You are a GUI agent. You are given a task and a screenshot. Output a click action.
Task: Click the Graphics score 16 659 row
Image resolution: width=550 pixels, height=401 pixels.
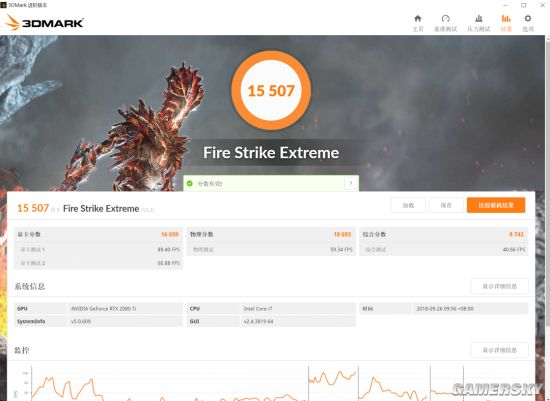coord(98,234)
